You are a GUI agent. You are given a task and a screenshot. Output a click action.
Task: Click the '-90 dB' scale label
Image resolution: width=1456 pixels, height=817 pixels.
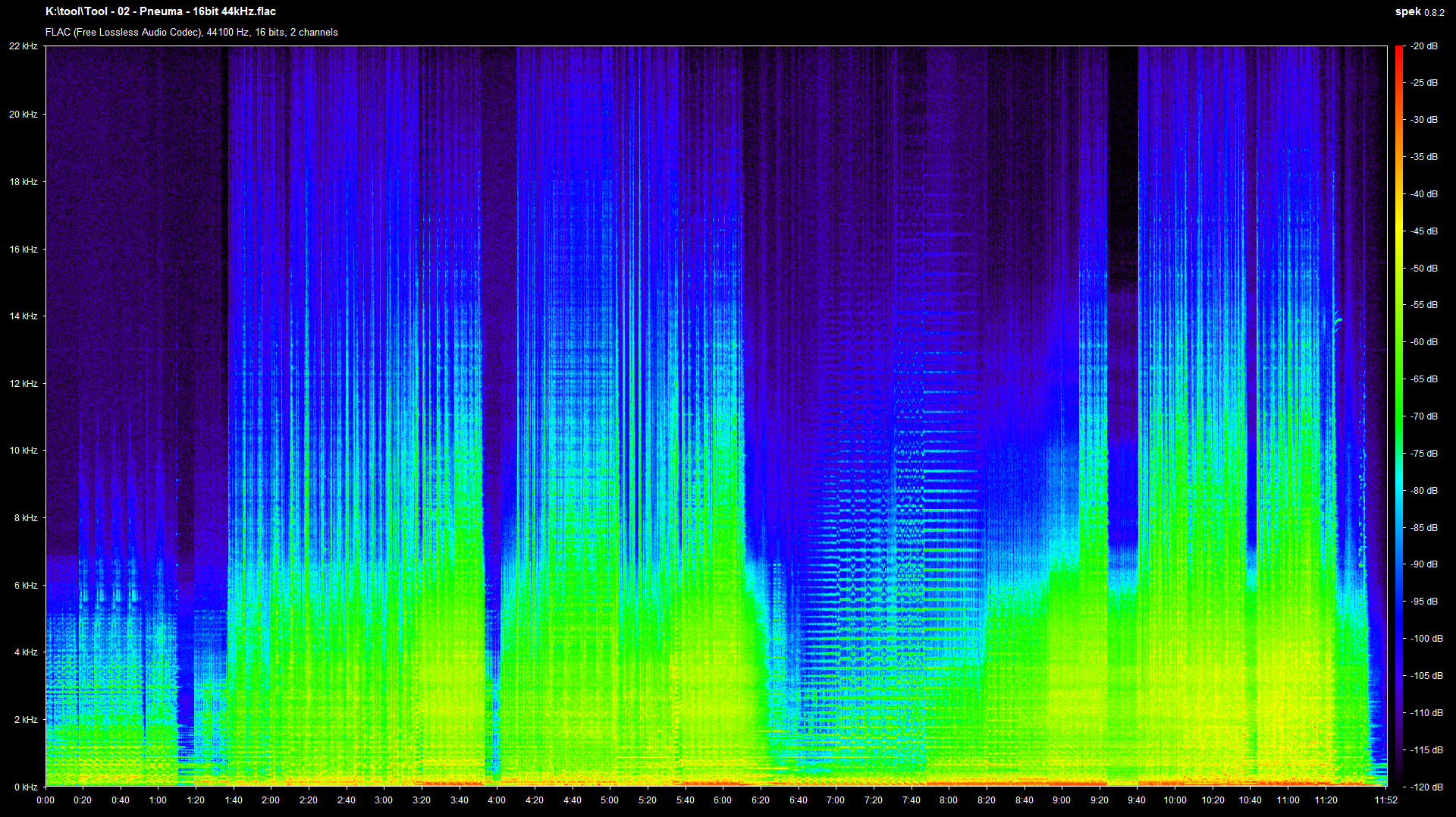1424,564
